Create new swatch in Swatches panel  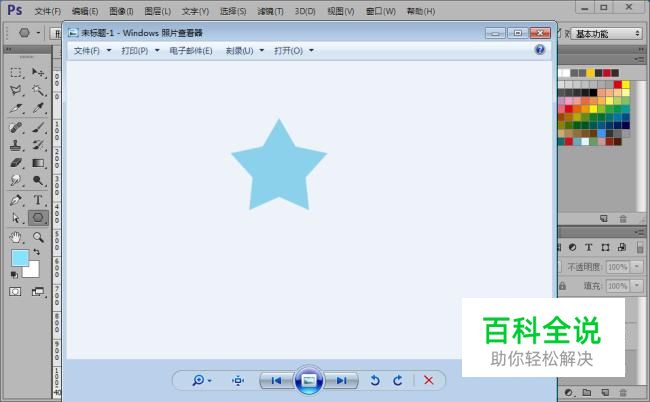tap(604, 218)
